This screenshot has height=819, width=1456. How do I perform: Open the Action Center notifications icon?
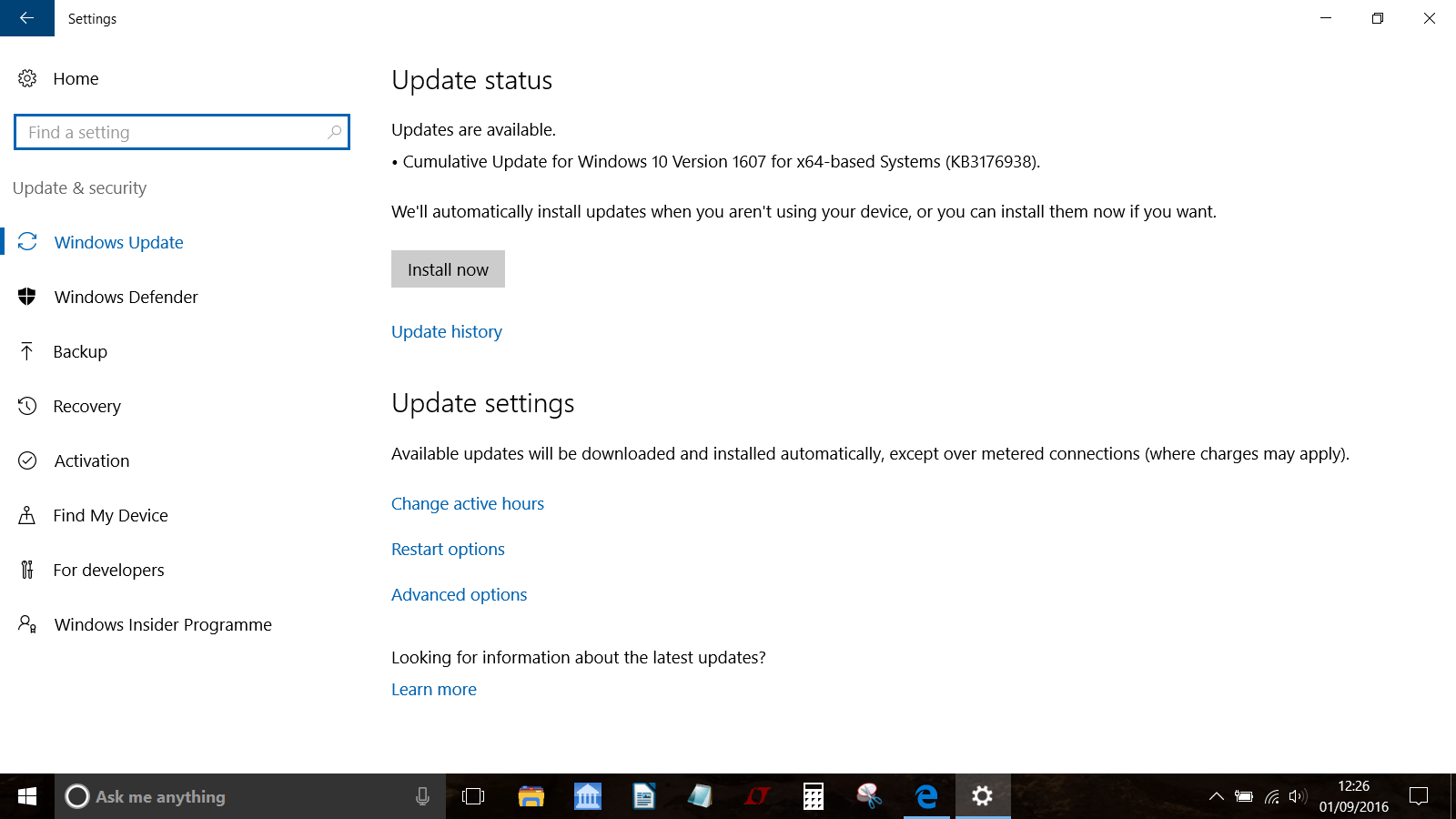1419,796
